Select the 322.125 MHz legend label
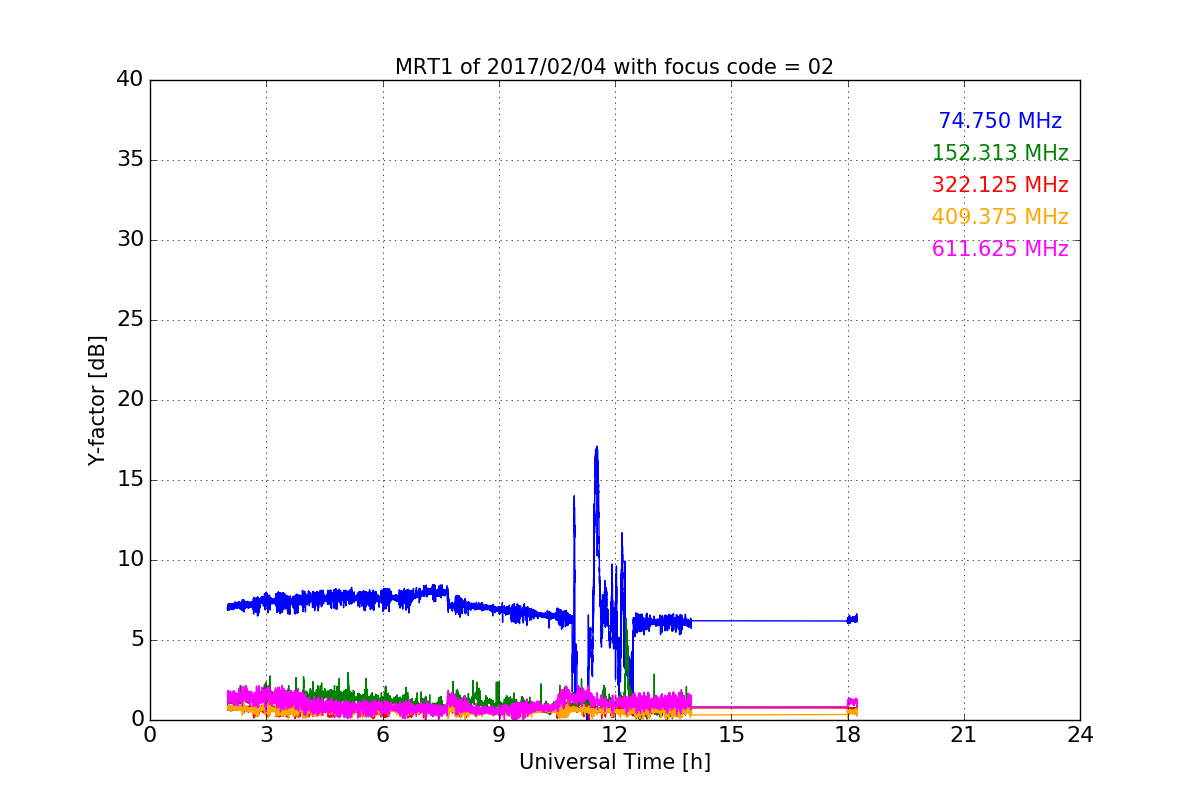 [1000, 185]
